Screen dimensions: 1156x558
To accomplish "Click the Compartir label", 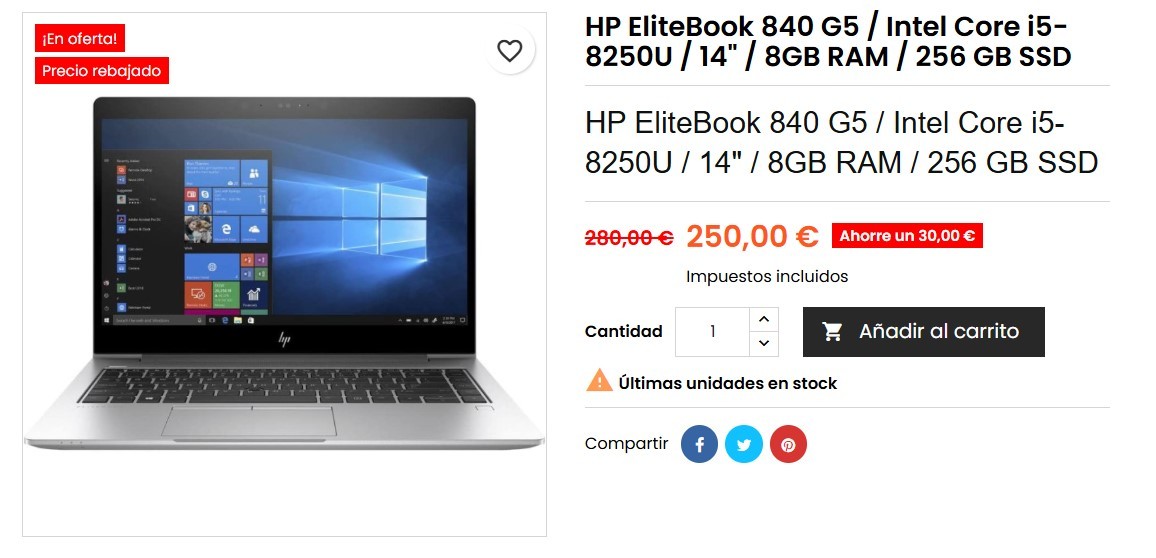I will (626, 444).
